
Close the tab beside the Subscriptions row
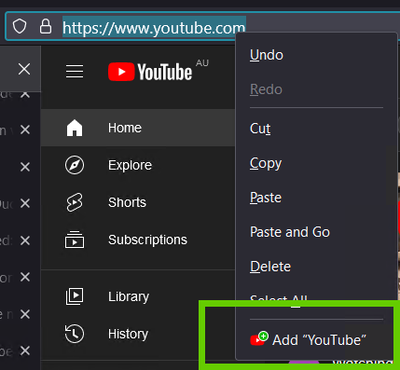tap(25, 240)
